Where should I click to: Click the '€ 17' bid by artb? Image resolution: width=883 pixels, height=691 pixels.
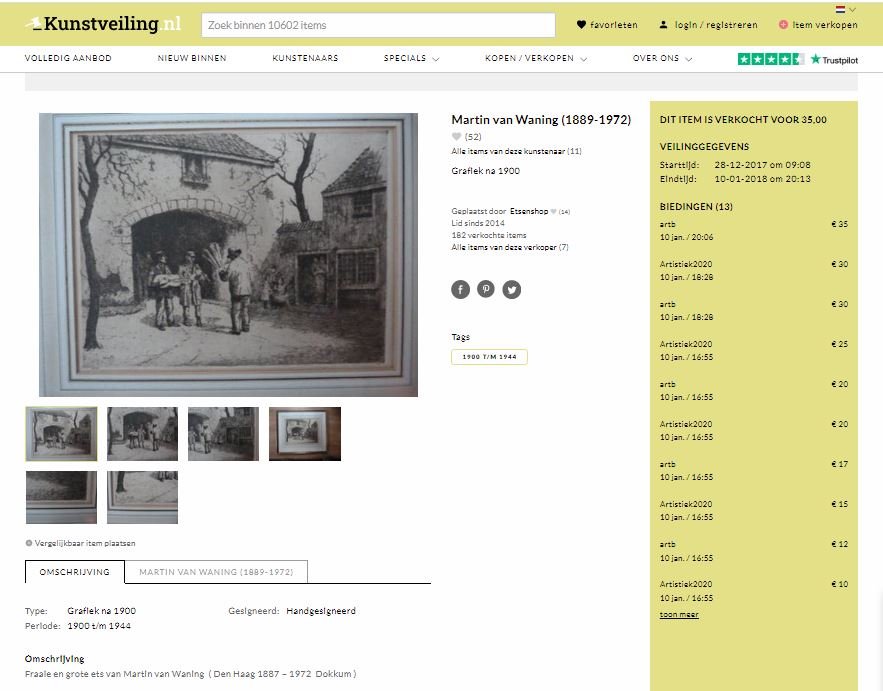coord(839,465)
